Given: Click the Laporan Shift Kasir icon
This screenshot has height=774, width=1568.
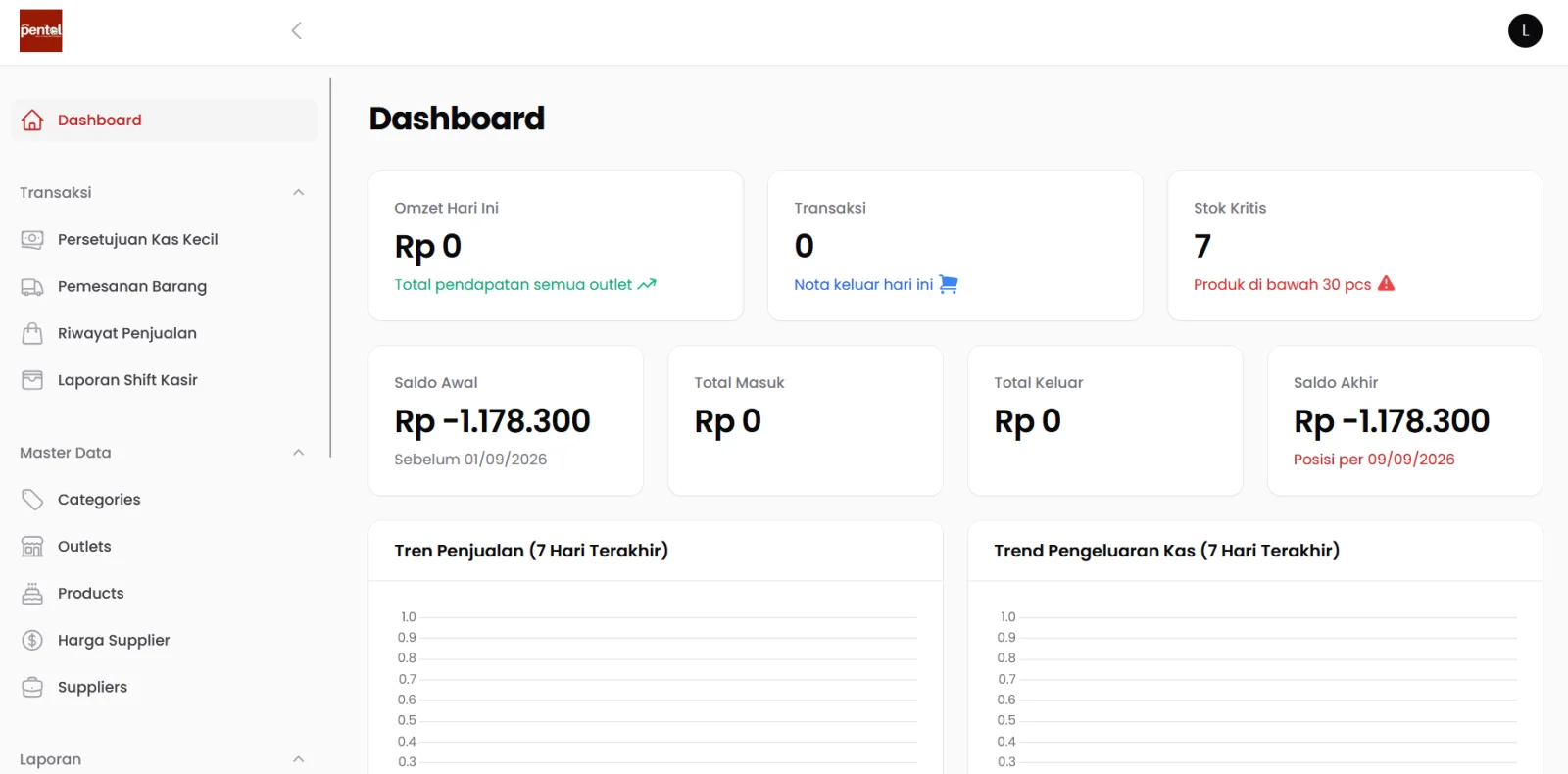Looking at the screenshot, I should (32, 380).
